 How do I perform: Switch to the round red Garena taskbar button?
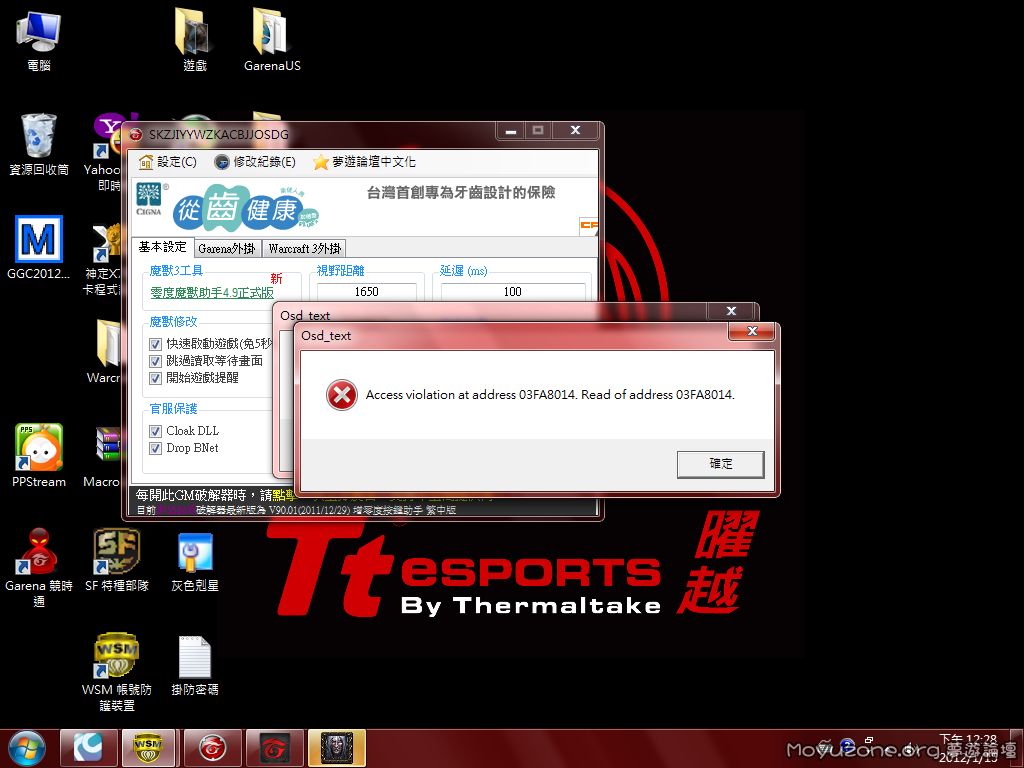coord(212,748)
